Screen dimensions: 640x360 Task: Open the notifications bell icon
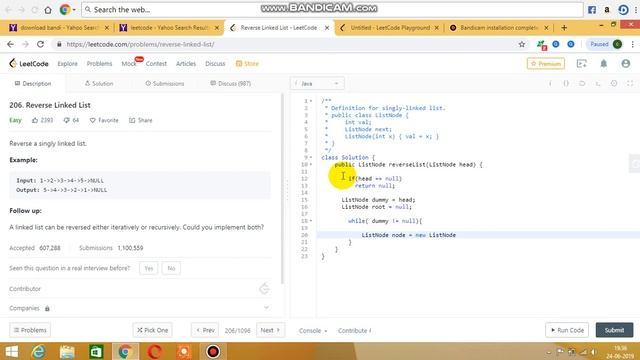(x=604, y=64)
